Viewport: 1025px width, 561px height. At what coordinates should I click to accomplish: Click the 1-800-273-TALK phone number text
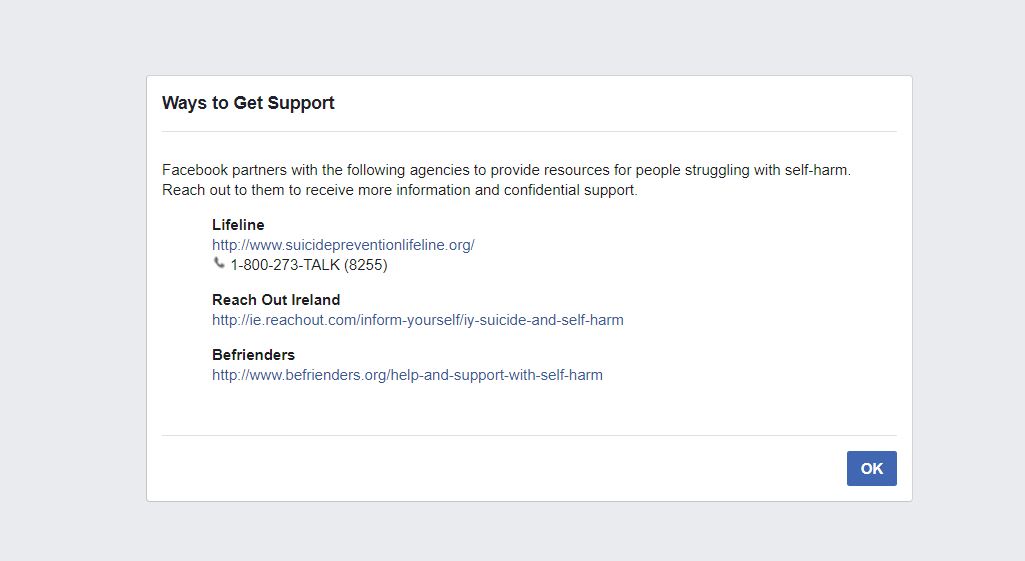click(x=285, y=265)
